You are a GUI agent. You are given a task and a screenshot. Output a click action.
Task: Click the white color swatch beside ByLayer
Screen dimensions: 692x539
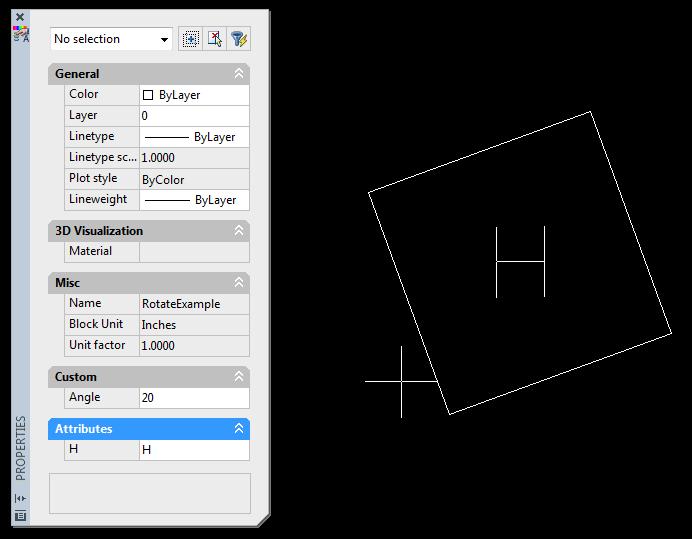tap(148, 95)
